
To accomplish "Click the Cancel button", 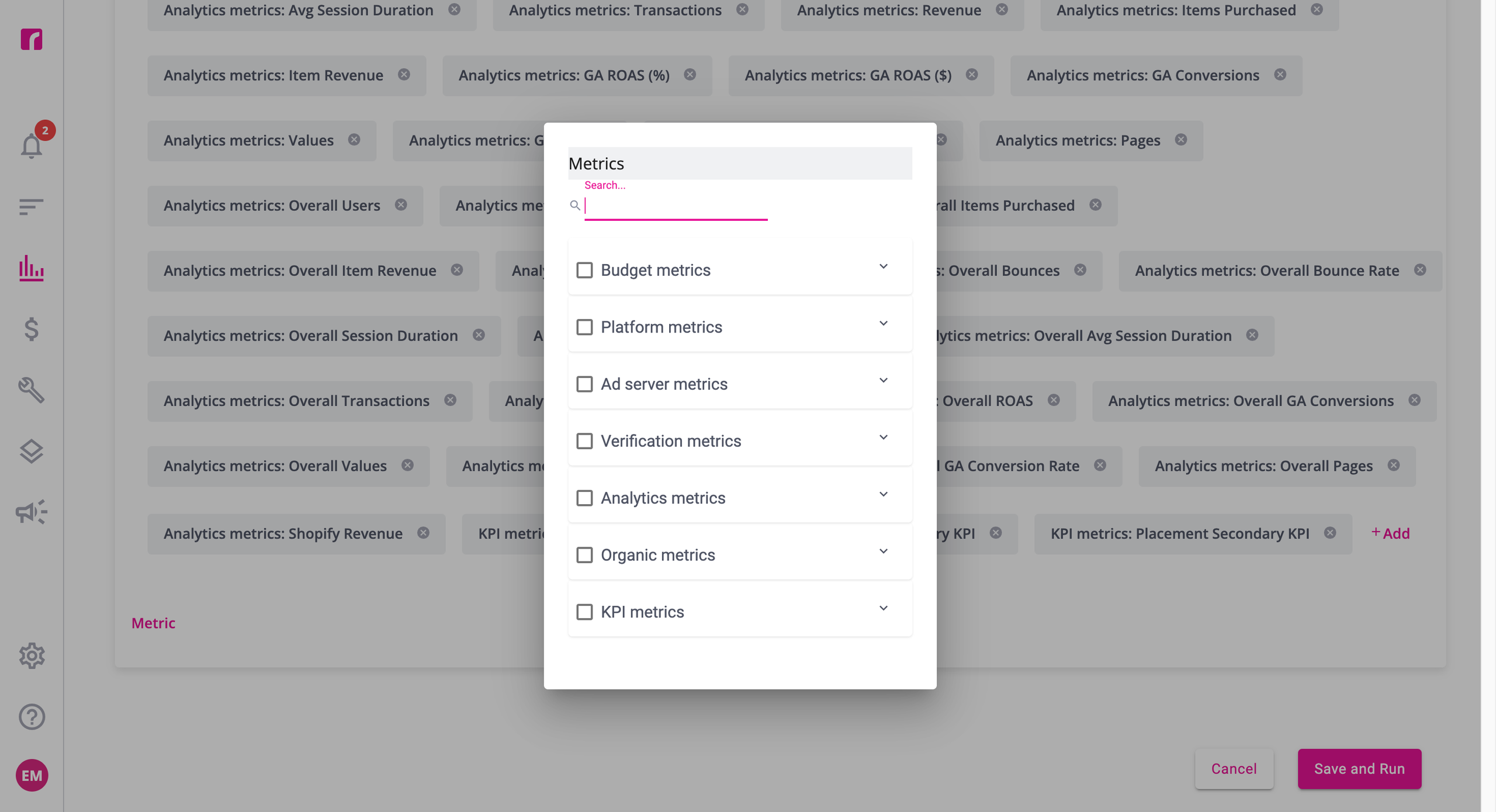I will (1234, 769).
